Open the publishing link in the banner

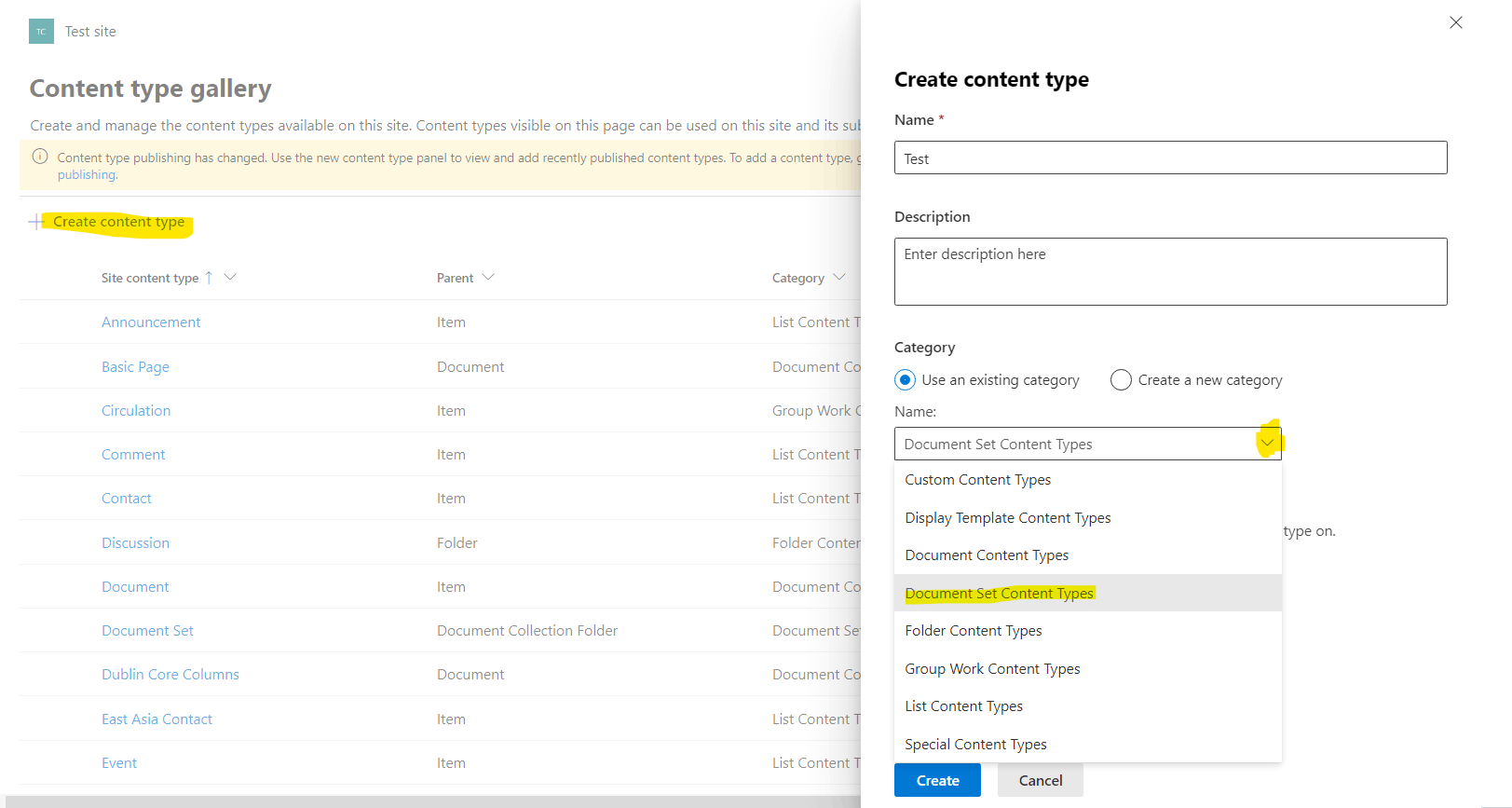87,175
